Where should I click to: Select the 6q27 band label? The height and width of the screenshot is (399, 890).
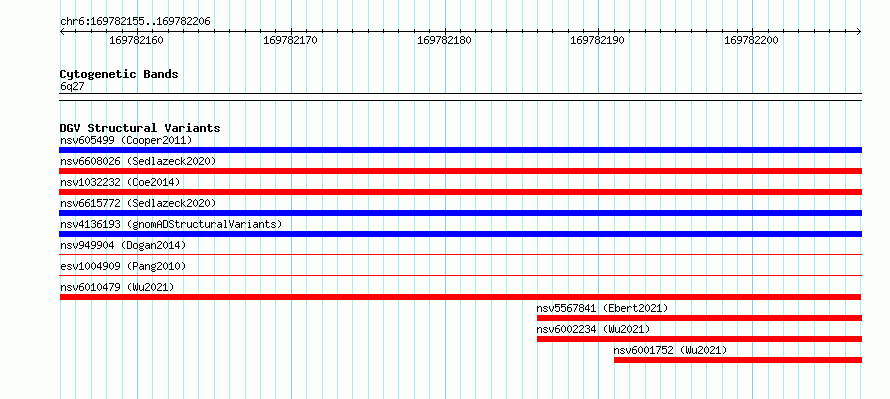tap(72, 86)
